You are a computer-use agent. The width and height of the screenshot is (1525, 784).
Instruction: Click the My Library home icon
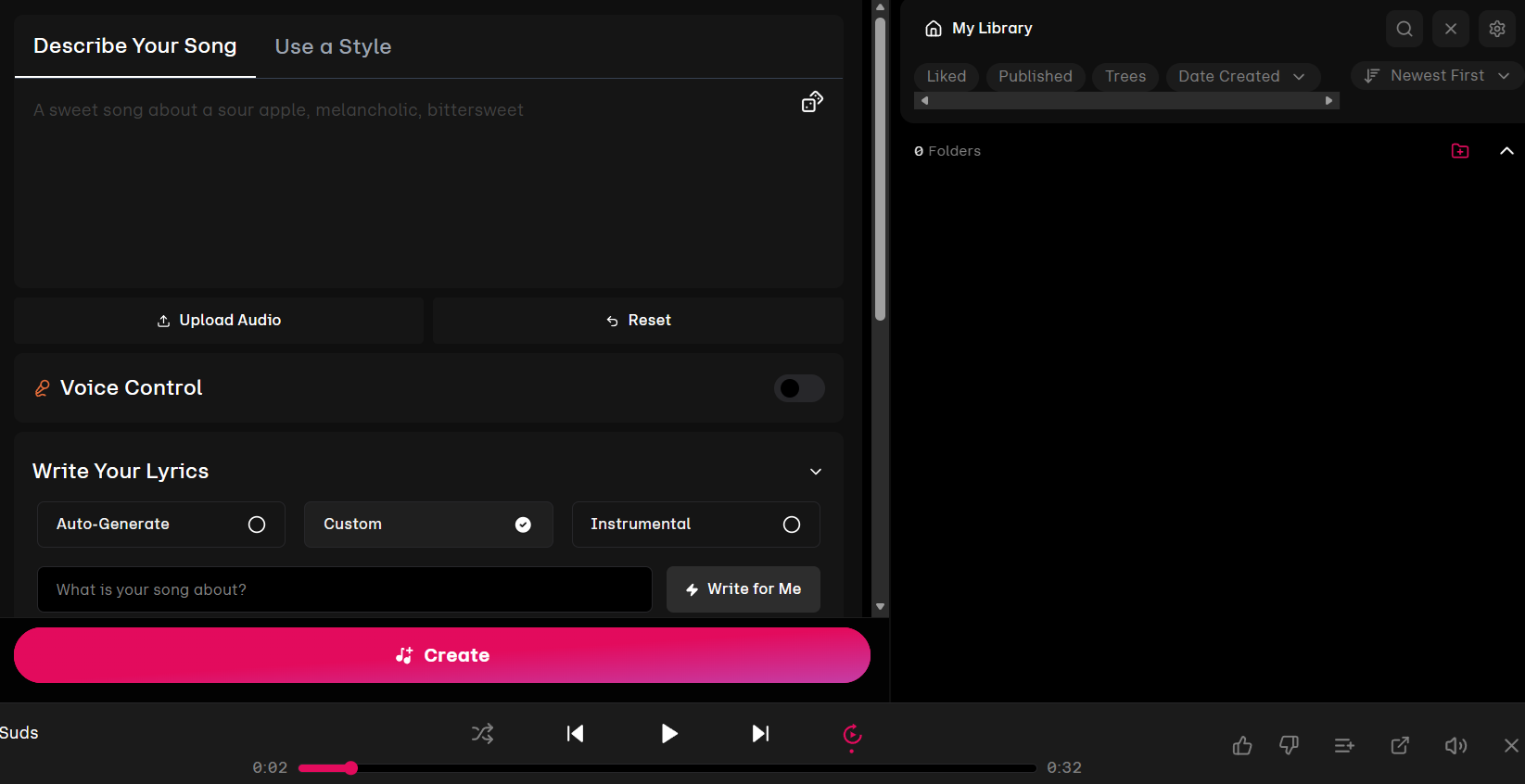click(x=934, y=29)
